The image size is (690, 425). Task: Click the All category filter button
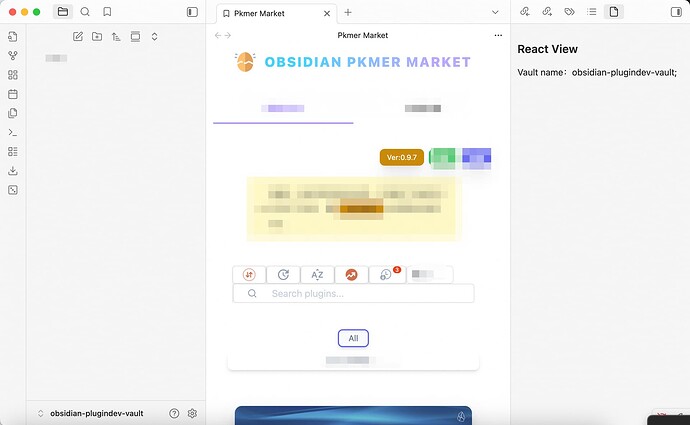click(x=353, y=338)
